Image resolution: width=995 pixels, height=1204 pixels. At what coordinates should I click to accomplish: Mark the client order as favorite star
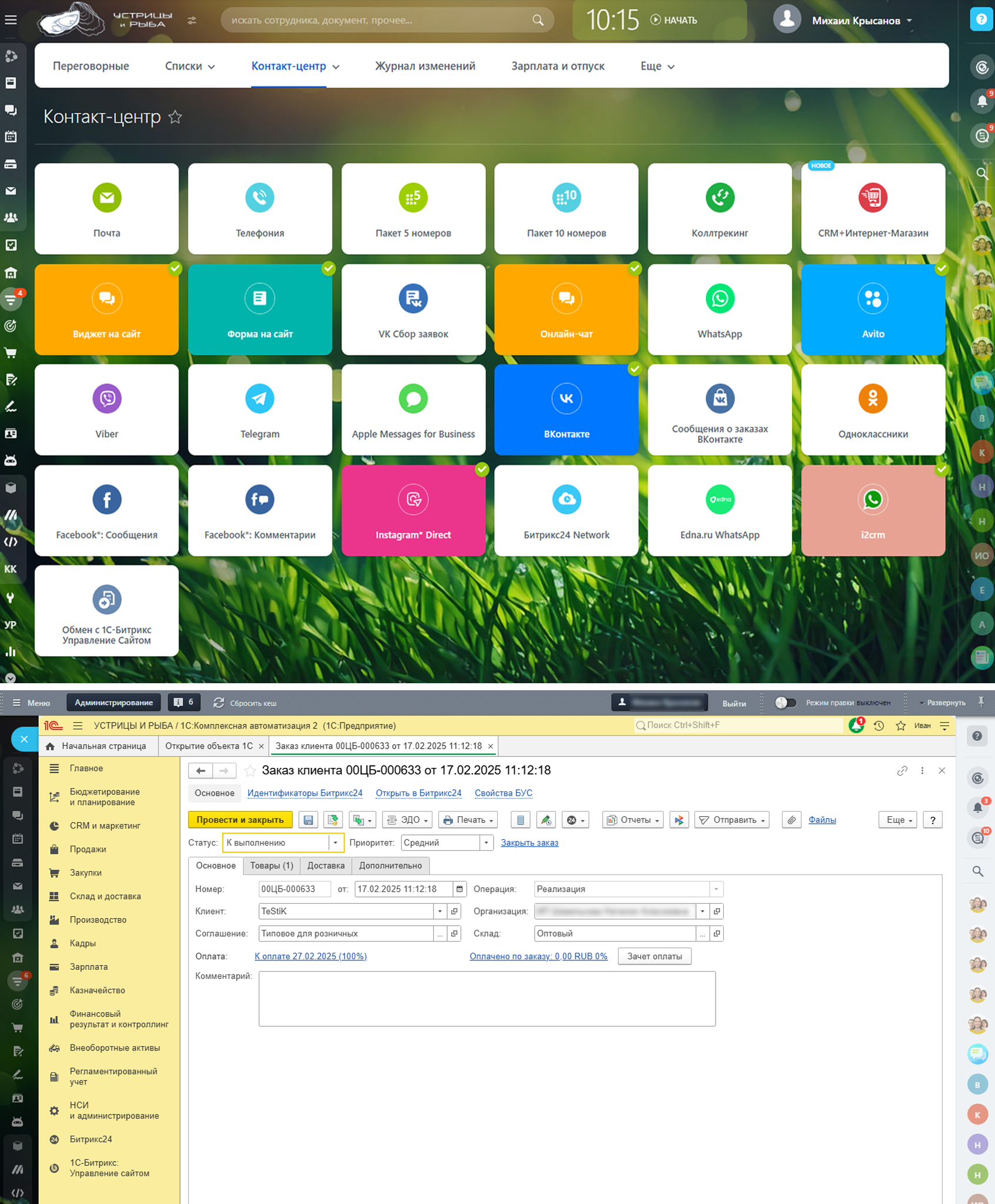tap(250, 770)
